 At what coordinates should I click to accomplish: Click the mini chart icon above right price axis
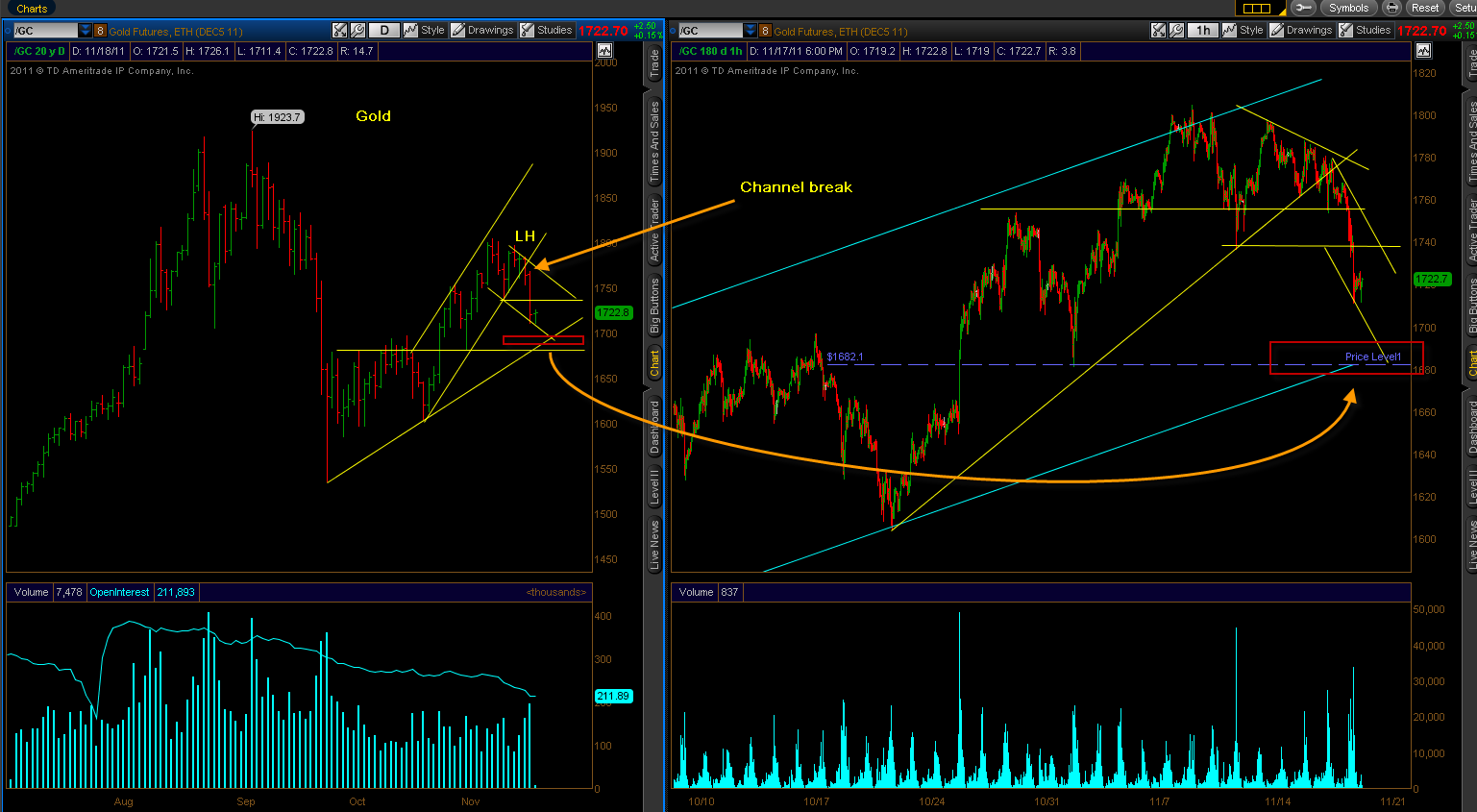click(1423, 51)
